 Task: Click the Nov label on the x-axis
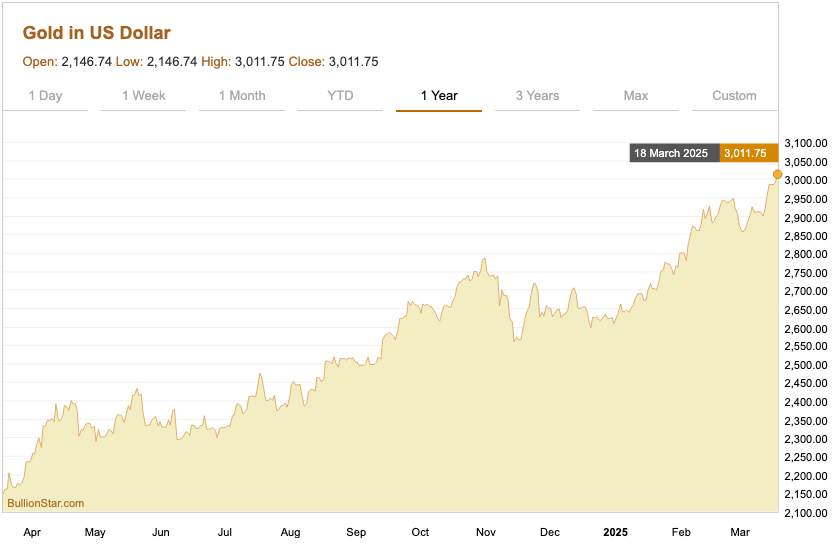(486, 532)
